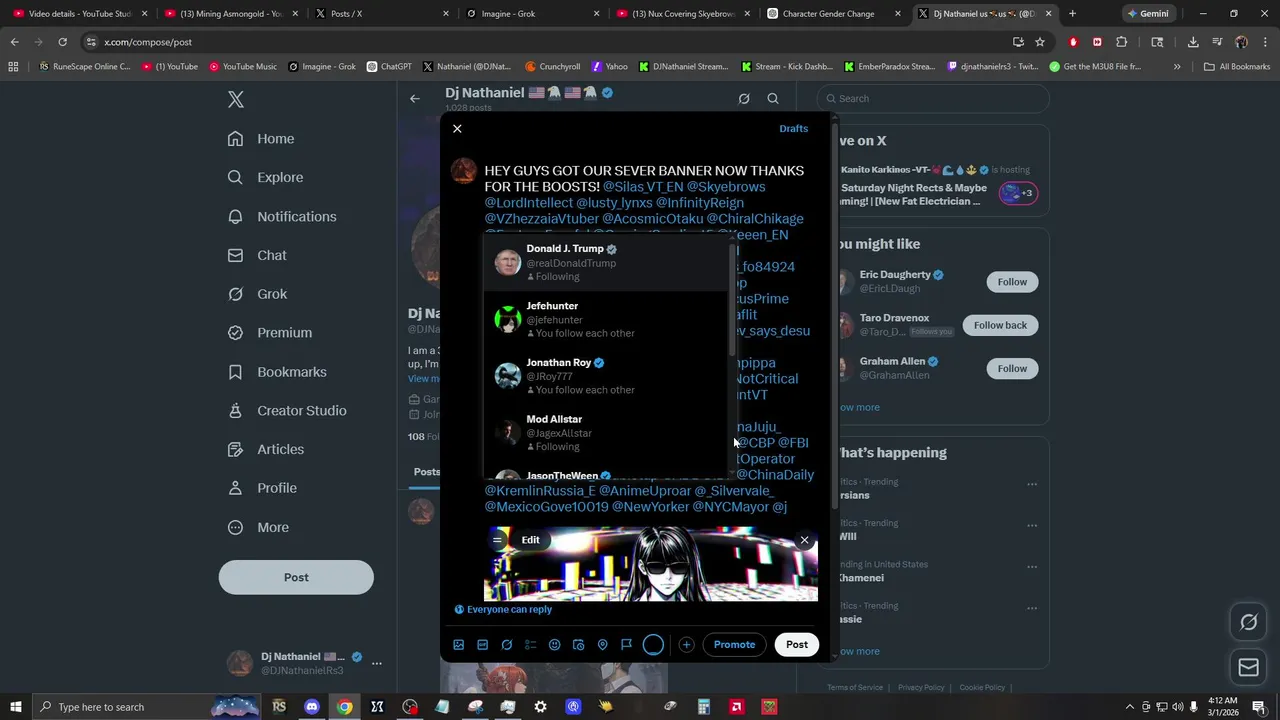Close the compose post dialog
Screen dimensions: 1280x720
click(x=457, y=129)
